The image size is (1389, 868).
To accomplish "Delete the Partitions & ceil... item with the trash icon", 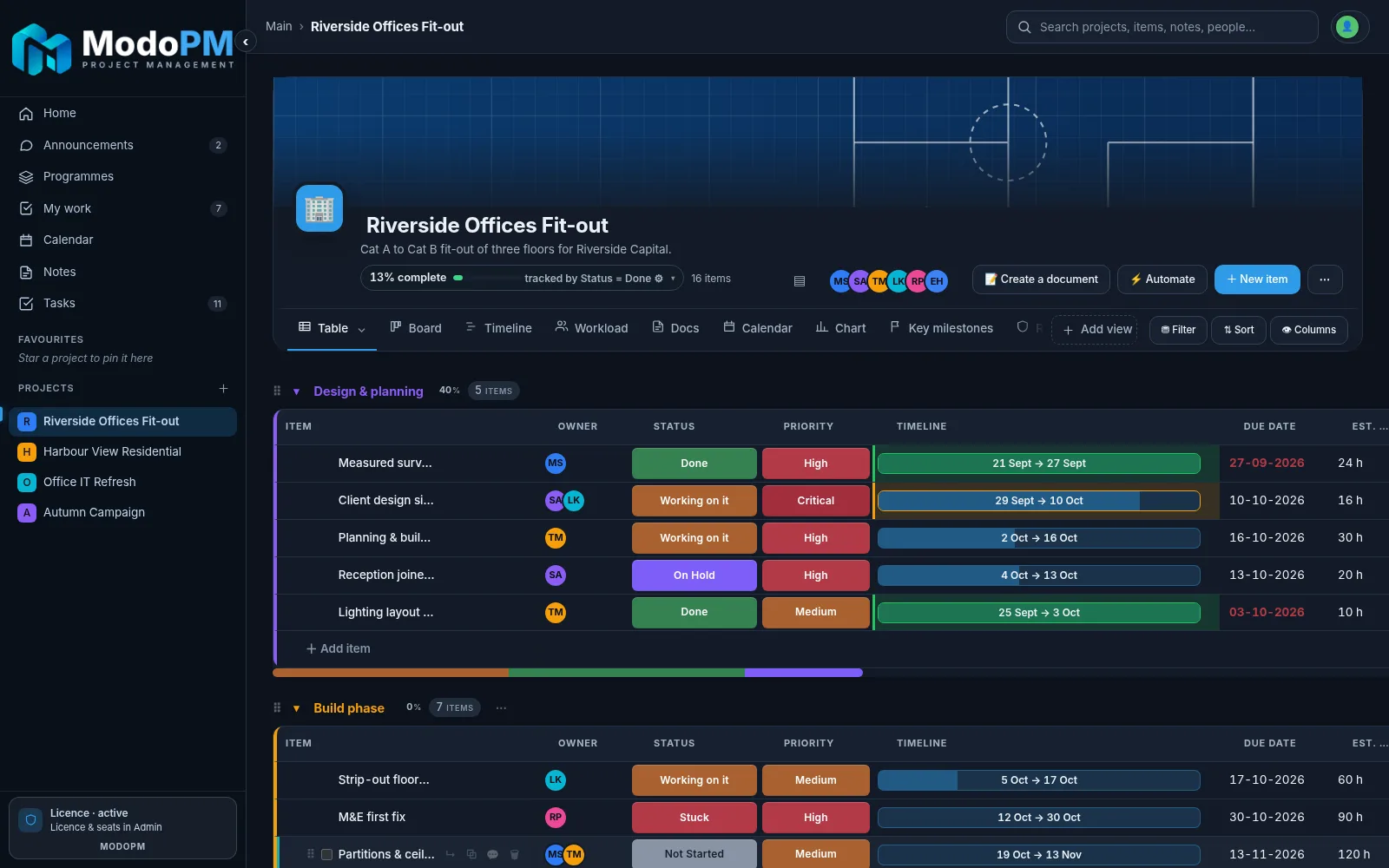I will (514, 854).
